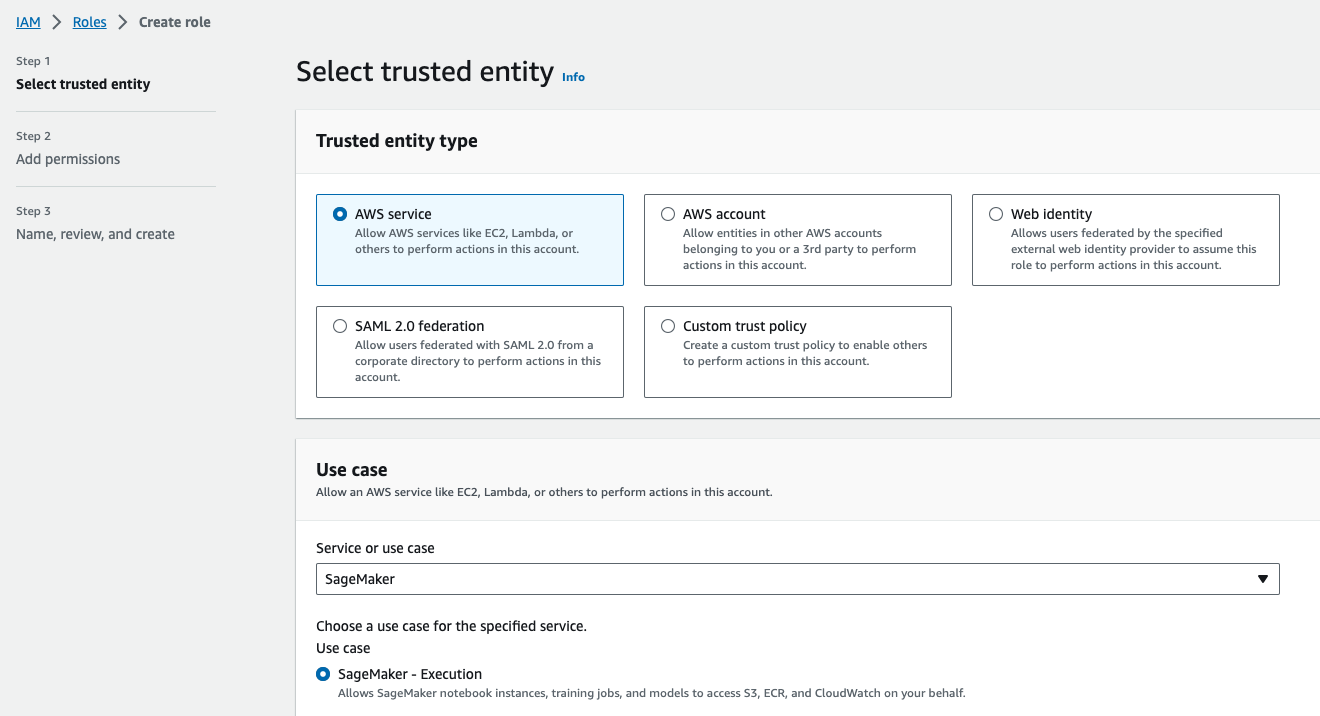Click breadcrumb chevron after Roles
The width and height of the screenshot is (1320, 716).
(x=123, y=22)
